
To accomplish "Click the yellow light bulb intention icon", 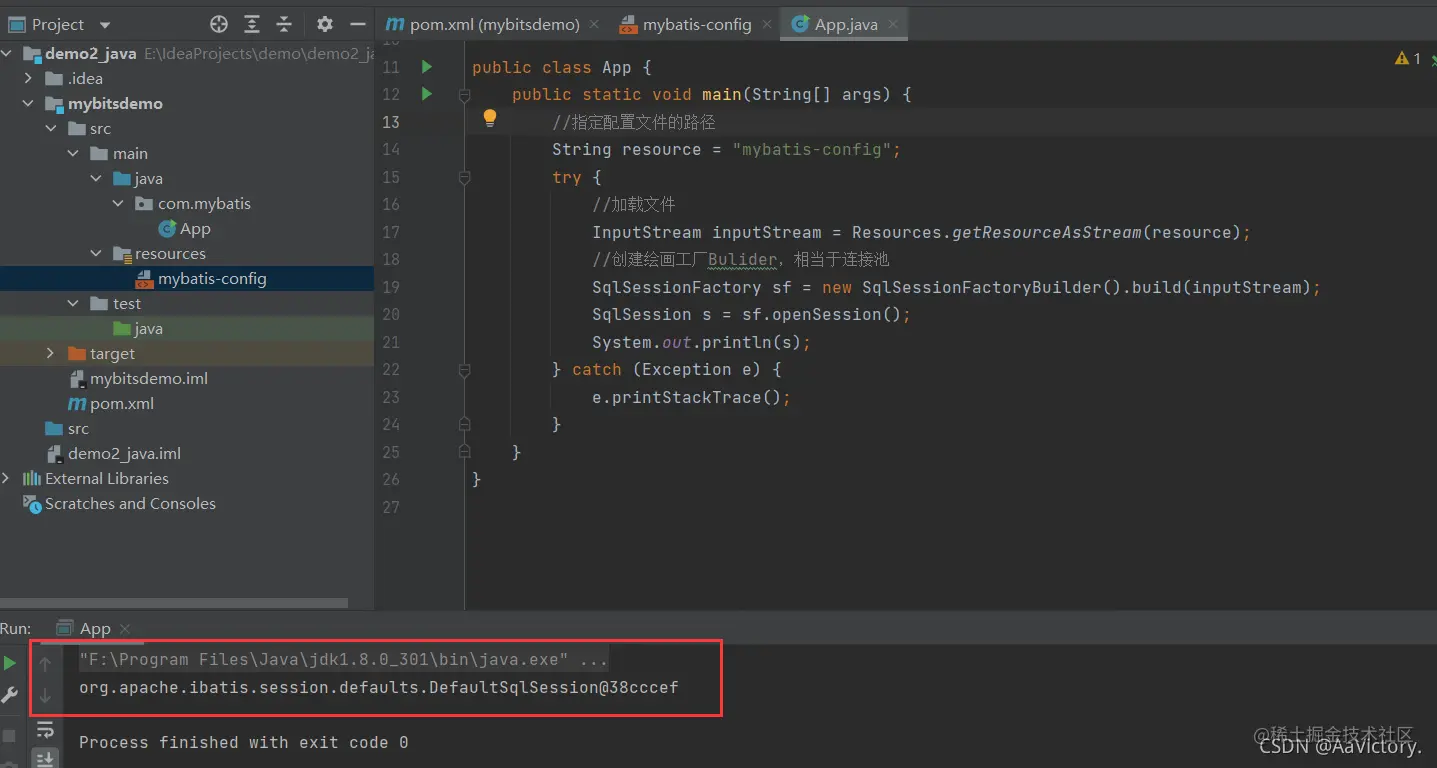I will (x=490, y=118).
